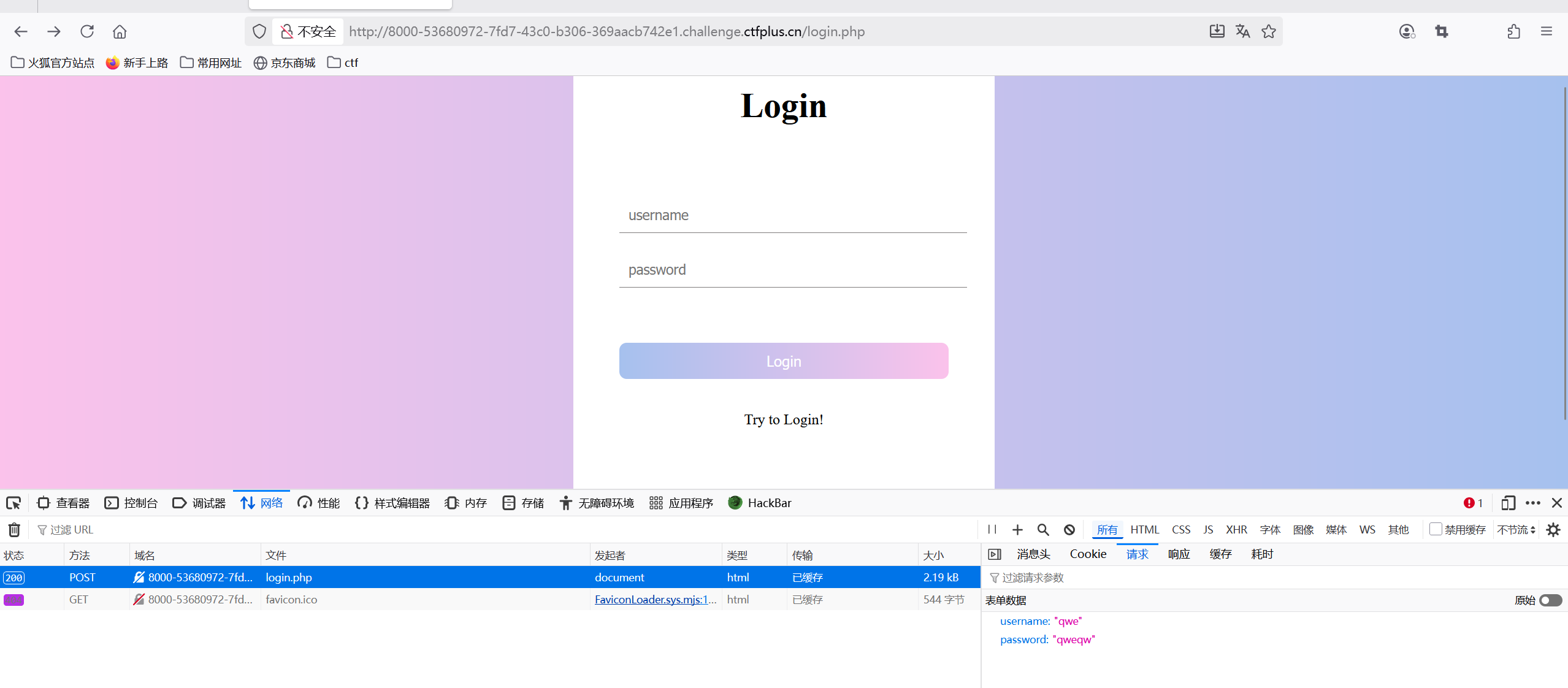Pause network recording in the toolbar
This screenshot has height=688, width=1568.
point(992,529)
